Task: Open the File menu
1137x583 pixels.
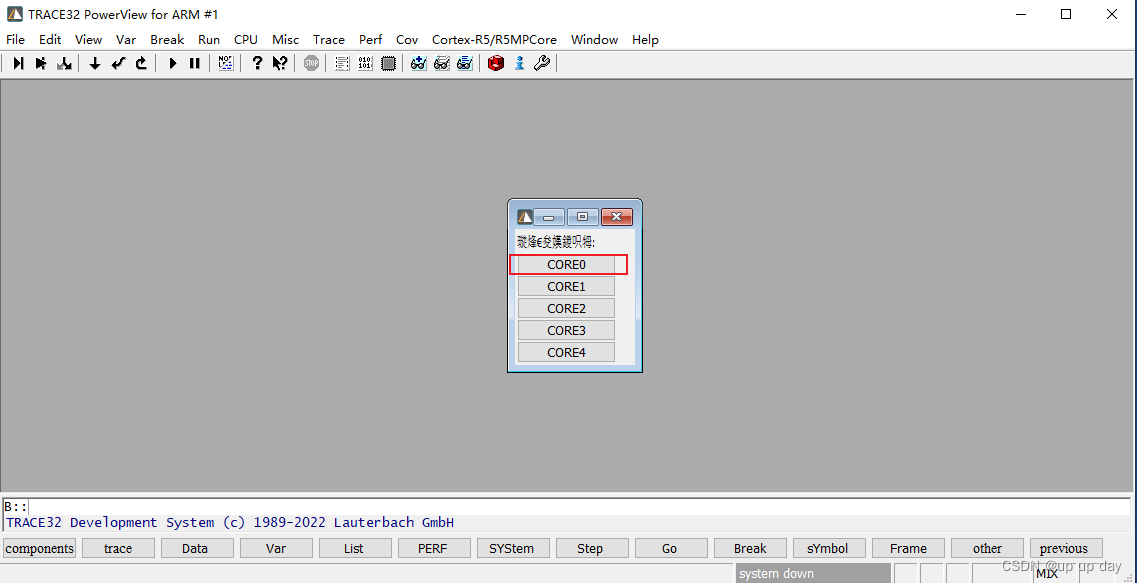Action: click(15, 39)
